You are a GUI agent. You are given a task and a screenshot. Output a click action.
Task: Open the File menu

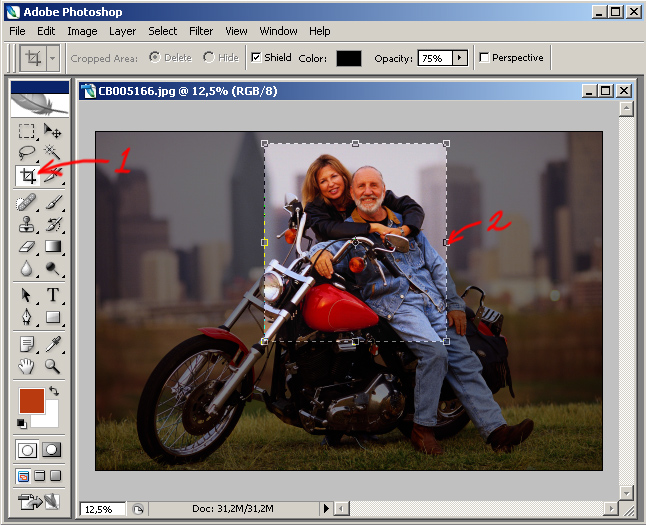click(17, 31)
